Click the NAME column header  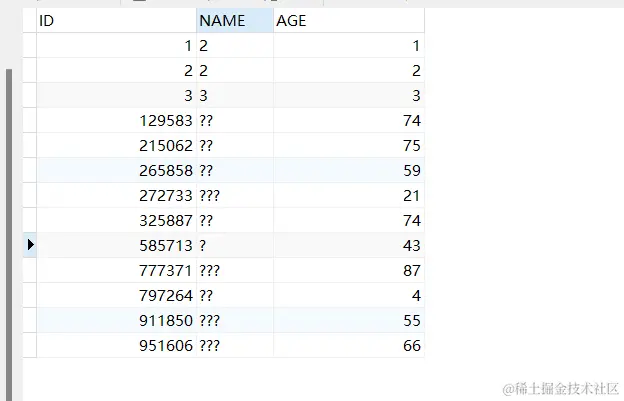click(235, 21)
